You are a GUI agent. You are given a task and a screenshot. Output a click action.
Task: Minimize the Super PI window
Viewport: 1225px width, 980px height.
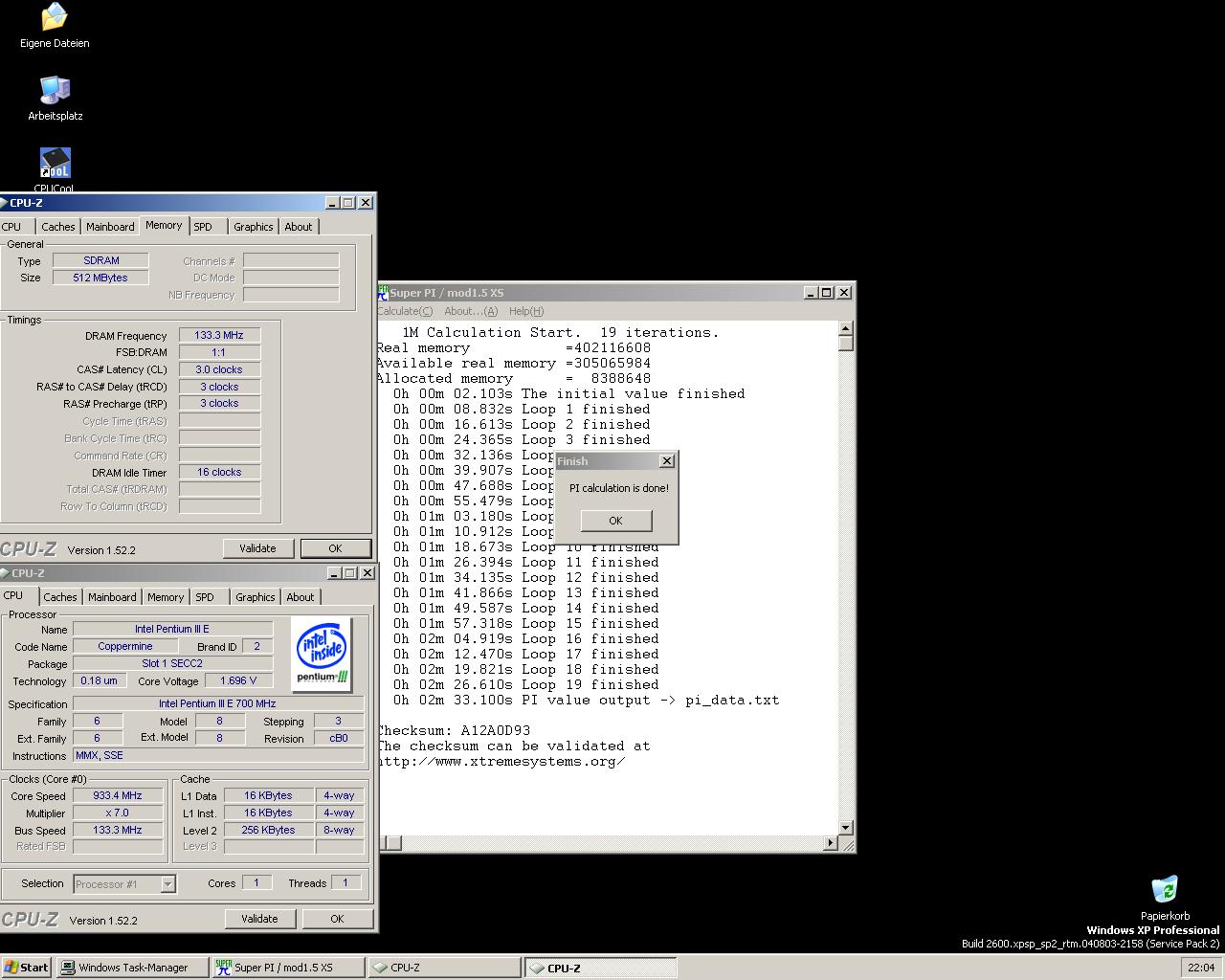pyautogui.click(x=811, y=292)
